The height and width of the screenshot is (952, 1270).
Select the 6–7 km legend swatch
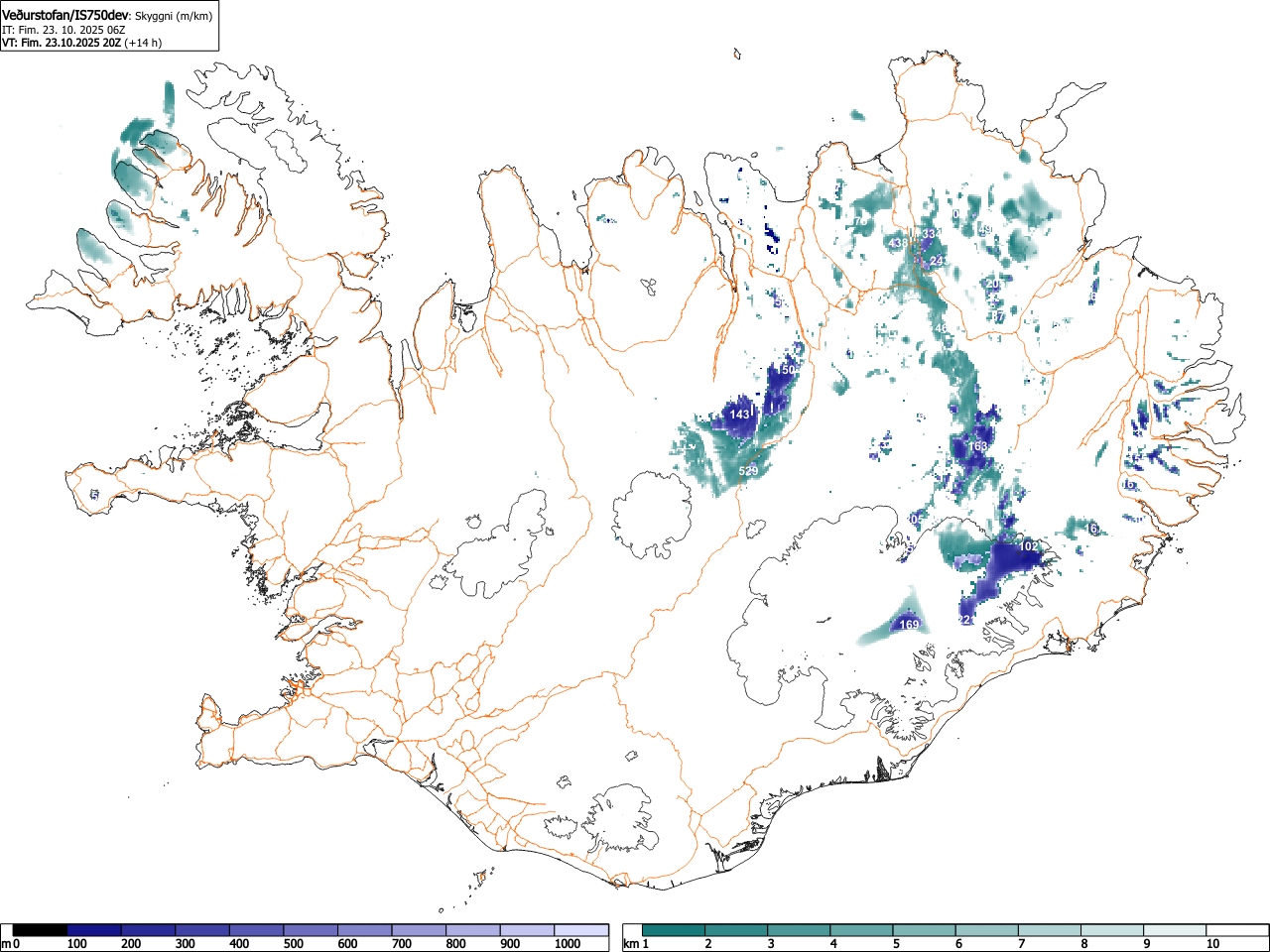(987, 930)
